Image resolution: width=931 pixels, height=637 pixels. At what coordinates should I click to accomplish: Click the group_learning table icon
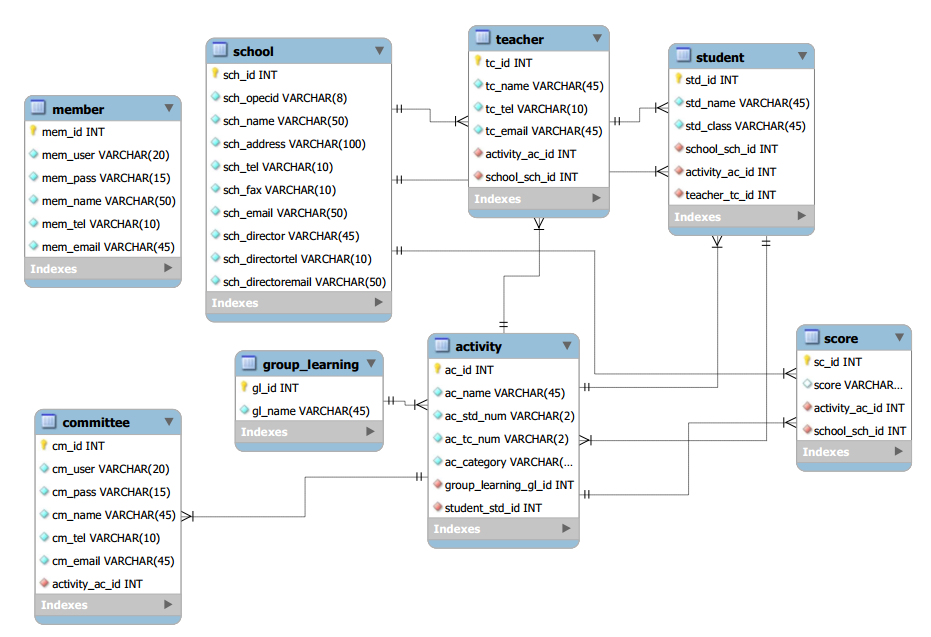click(x=249, y=362)
